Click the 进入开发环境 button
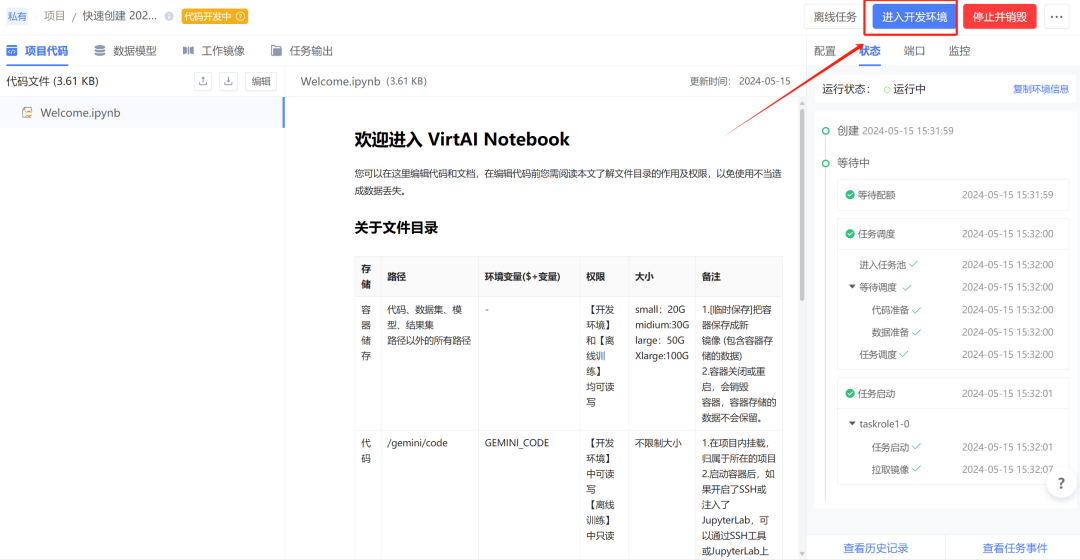Viewport: 1080px width, 560px height. tap(914, 17)
